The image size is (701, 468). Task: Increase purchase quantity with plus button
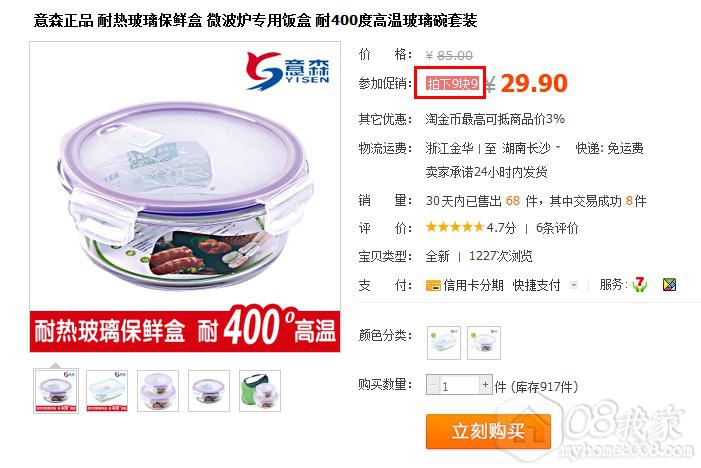[486, 384]
